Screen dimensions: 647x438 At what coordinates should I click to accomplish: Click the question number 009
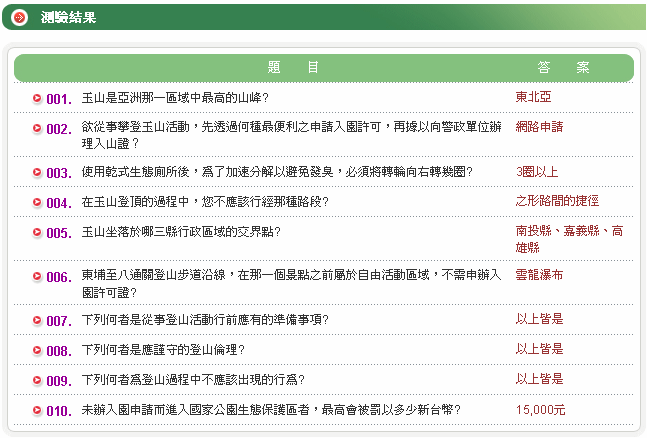tap(58, 381)
